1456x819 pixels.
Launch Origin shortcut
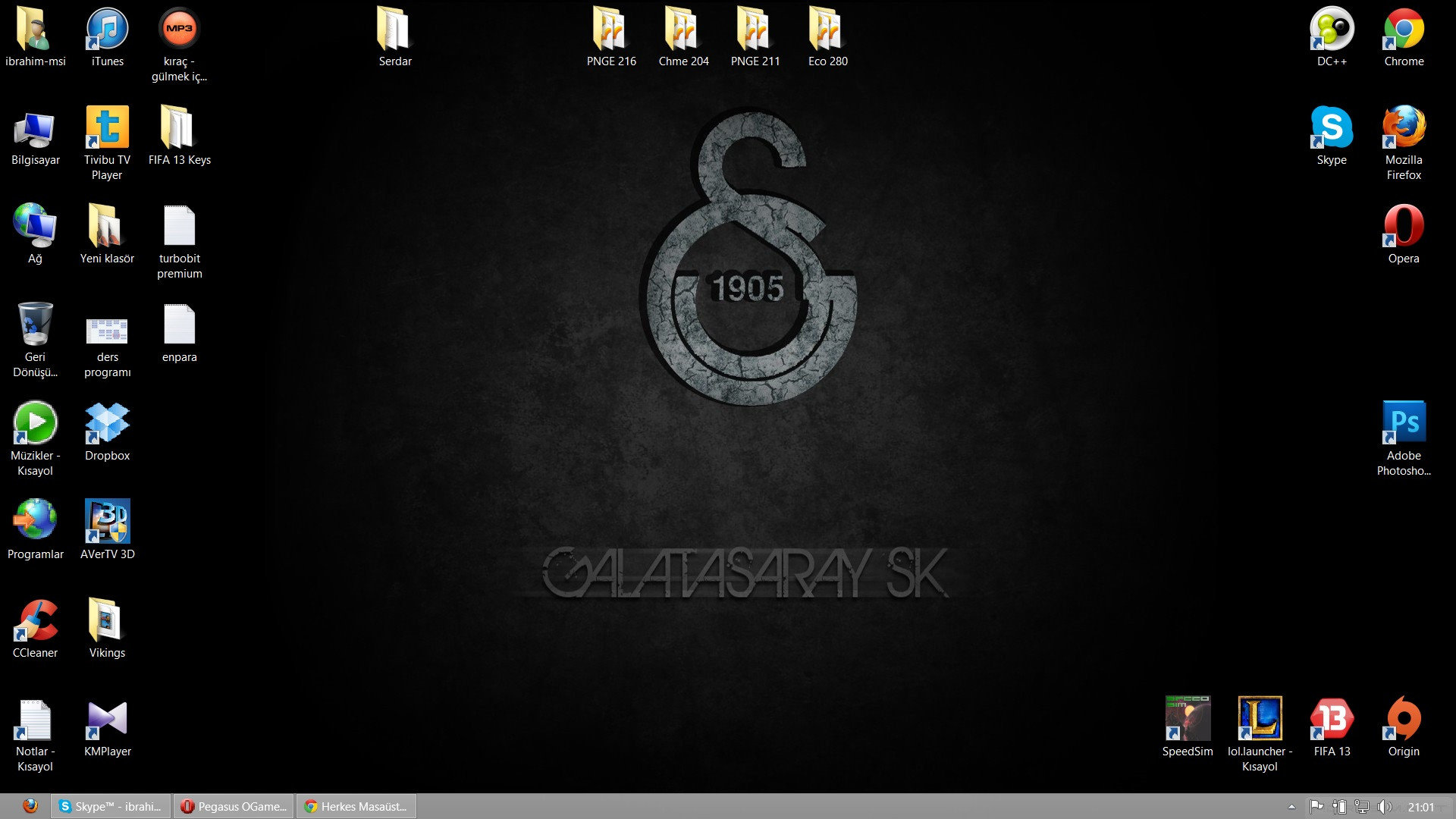[1404, 726]
